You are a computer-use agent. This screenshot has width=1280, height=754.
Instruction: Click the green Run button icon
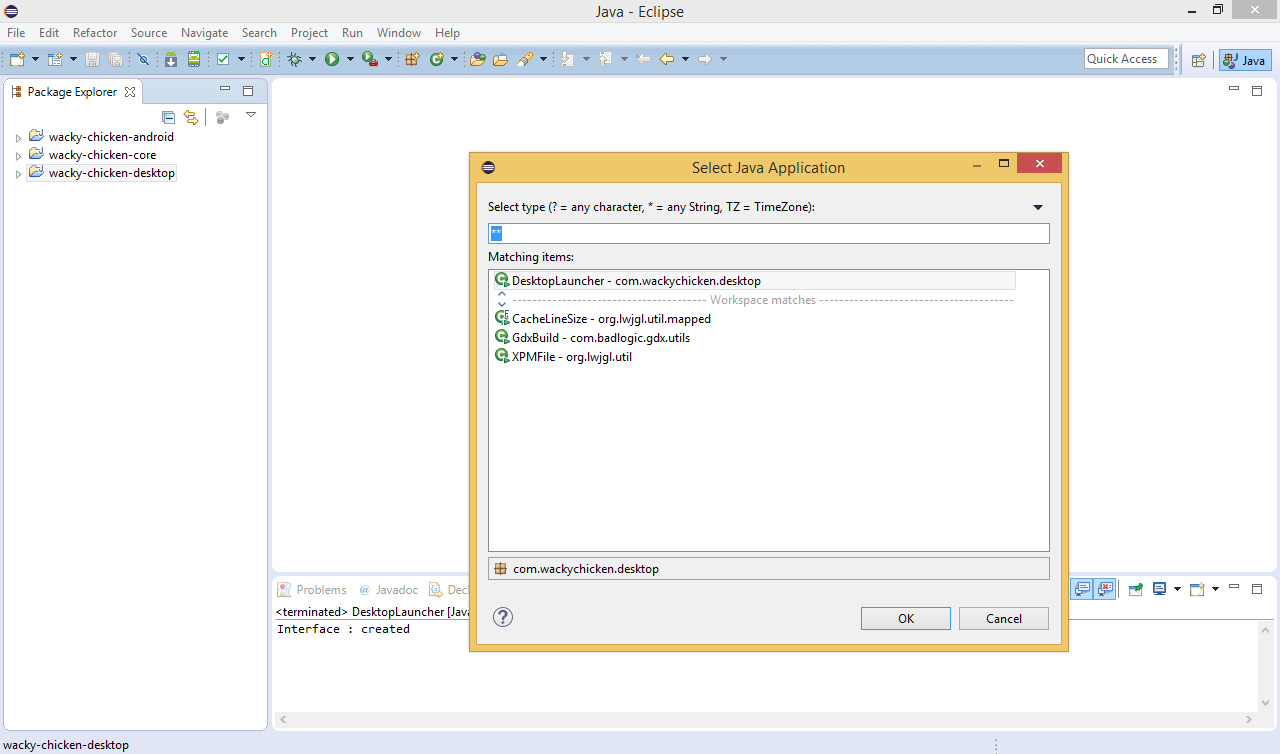(332, 59)
